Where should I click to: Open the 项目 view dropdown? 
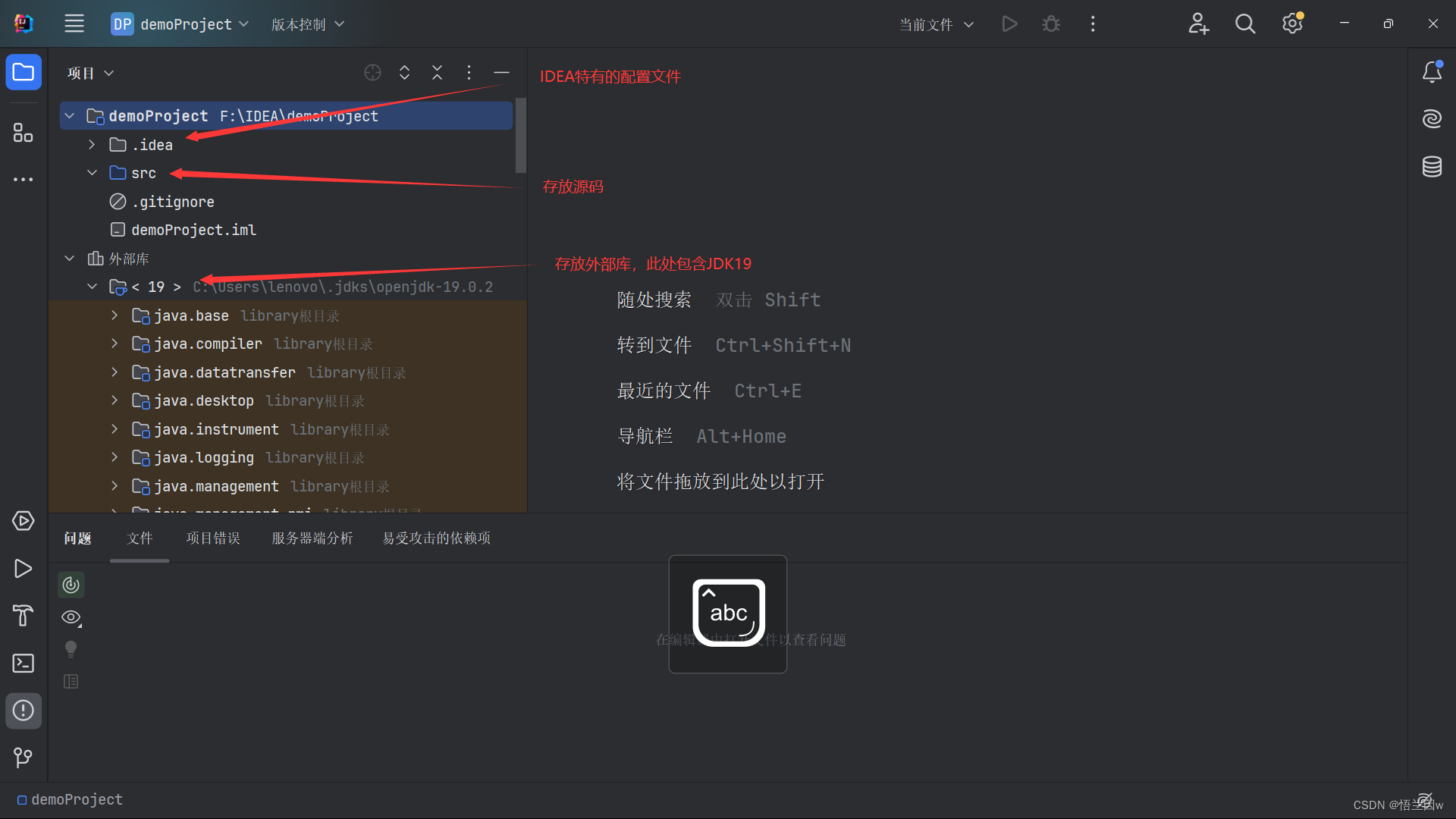coord(90,73)
